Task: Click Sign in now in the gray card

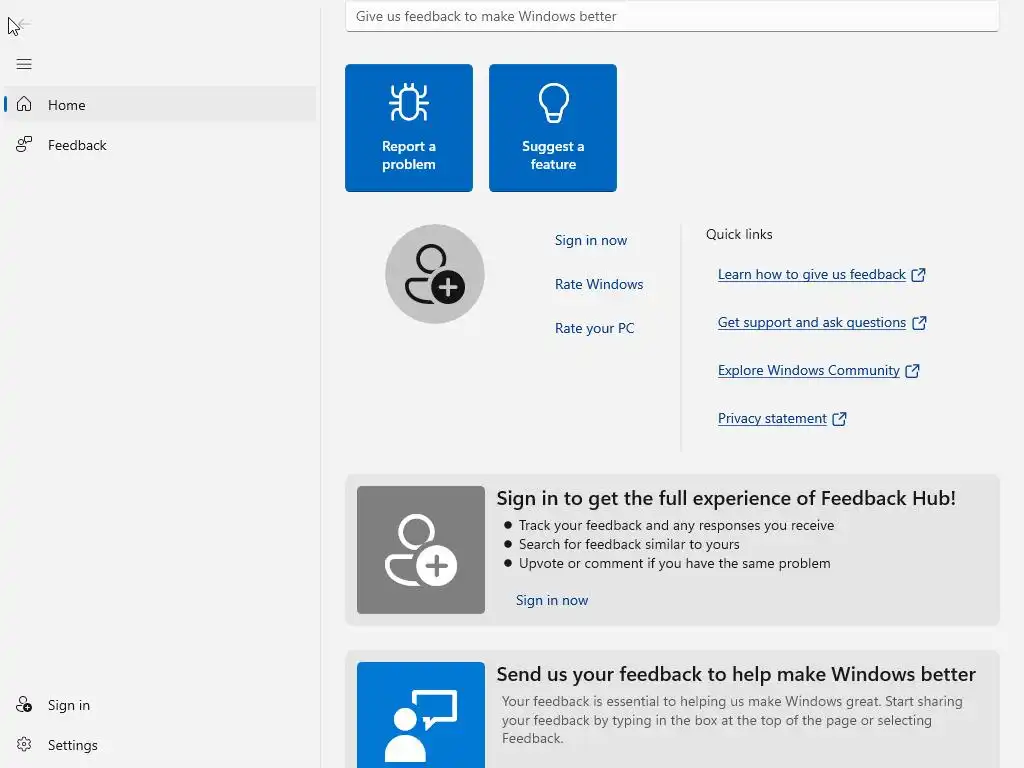Action: pos(552,600)
